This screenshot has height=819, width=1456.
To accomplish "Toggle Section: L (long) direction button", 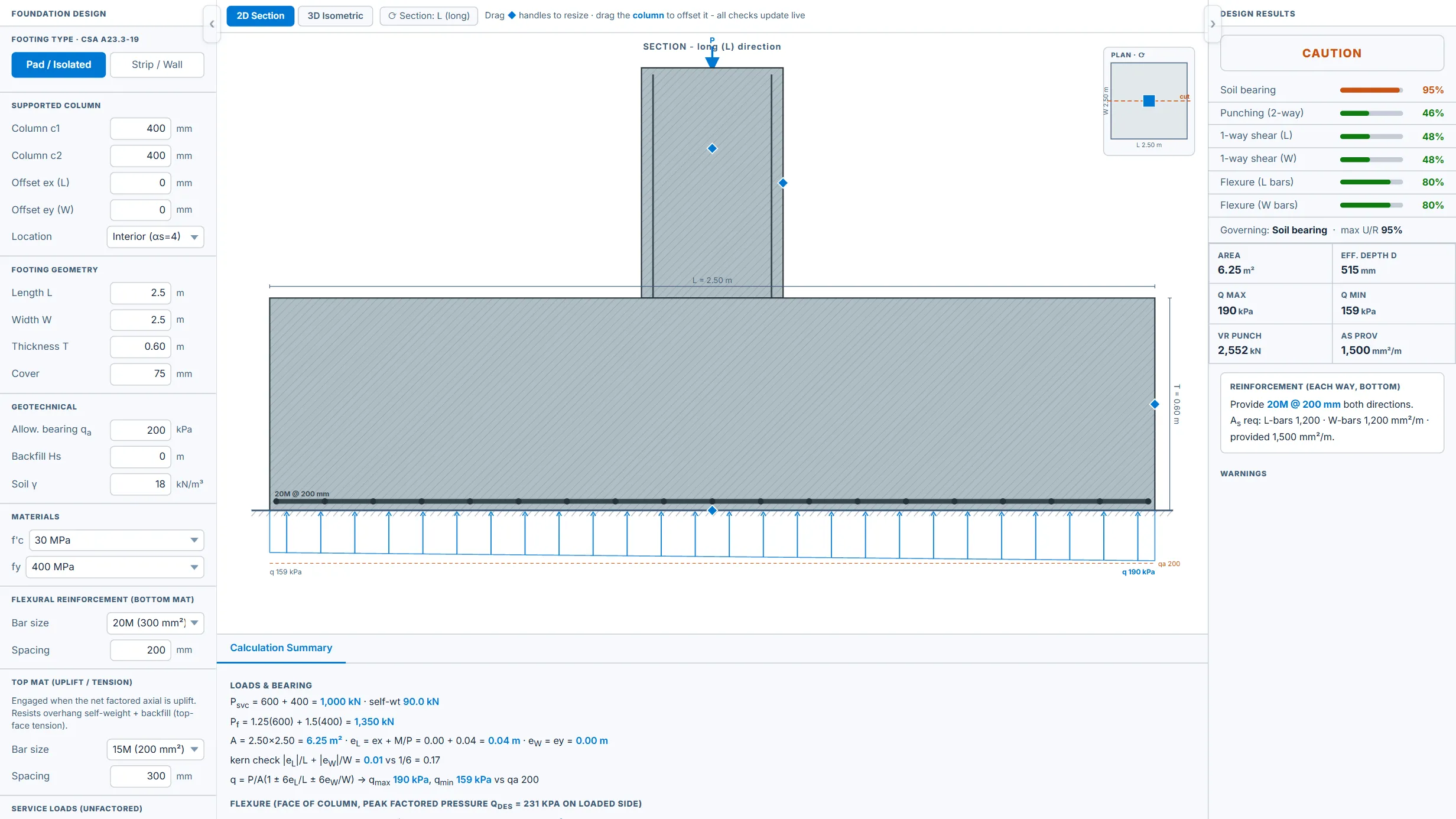I will click(428, 16).
